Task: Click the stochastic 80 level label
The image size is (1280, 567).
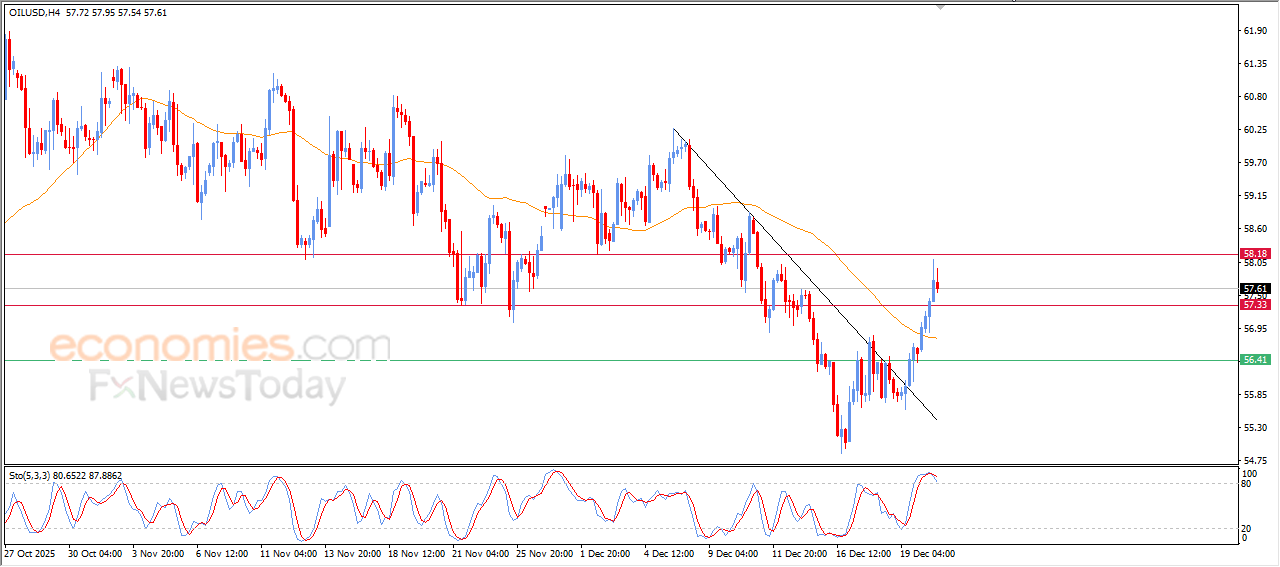Action: pos(1245,484)
